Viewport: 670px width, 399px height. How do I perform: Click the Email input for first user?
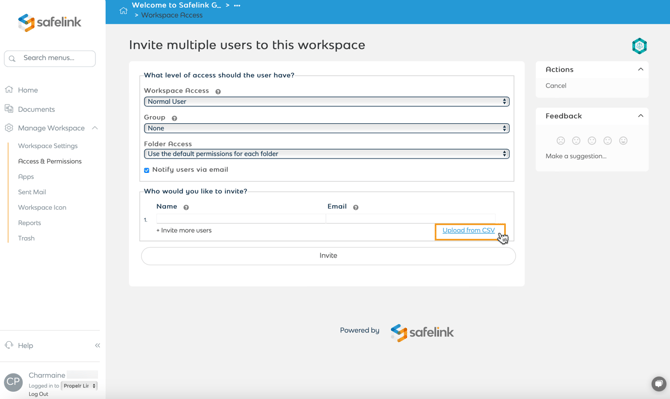[411, 219]
